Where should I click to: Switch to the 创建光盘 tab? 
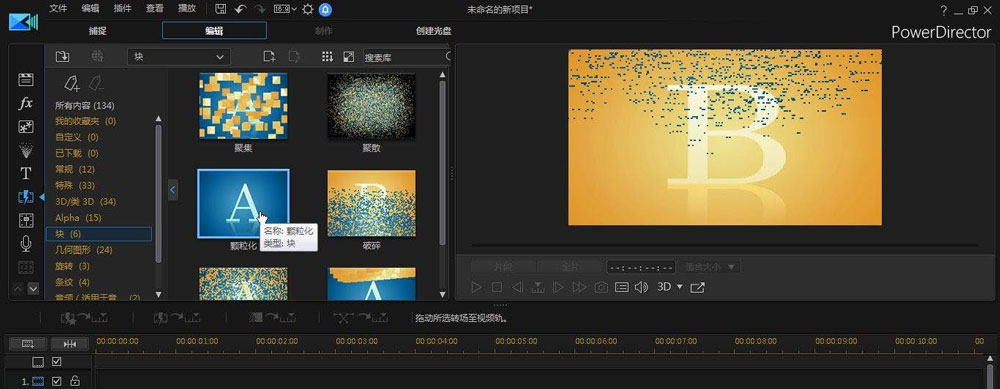coord(434,31)
